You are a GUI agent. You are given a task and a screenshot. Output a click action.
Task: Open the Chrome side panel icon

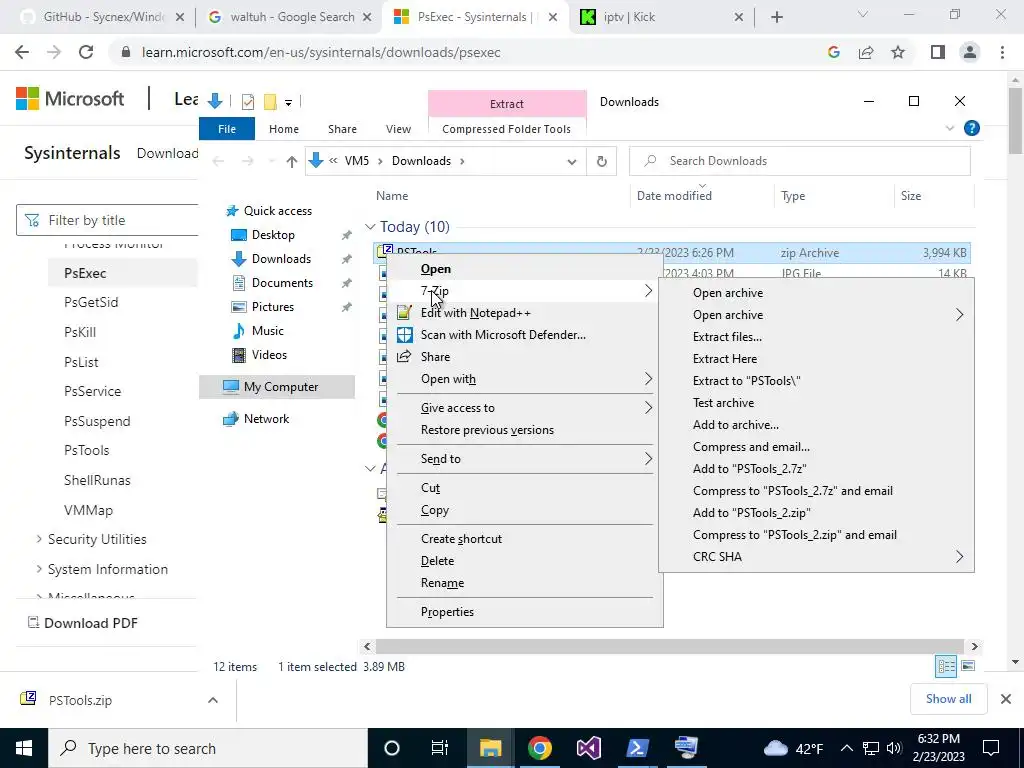pos(938,52)
